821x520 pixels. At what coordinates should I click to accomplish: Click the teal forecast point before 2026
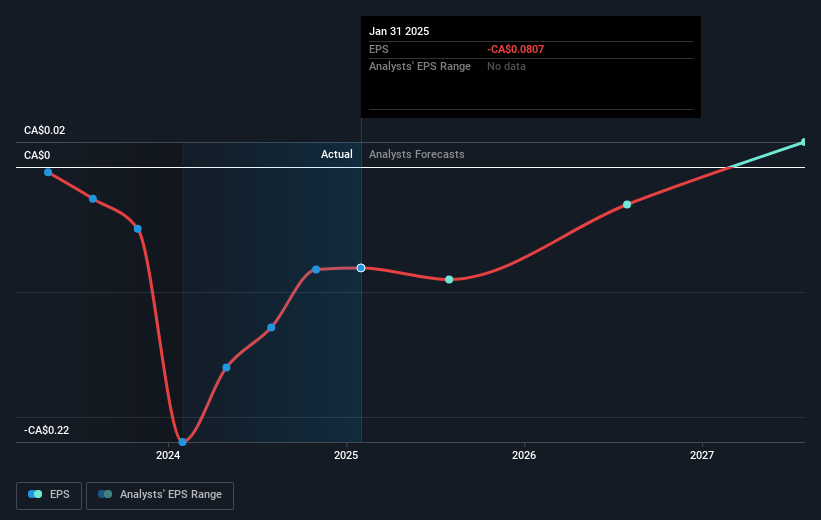(449, 280)
